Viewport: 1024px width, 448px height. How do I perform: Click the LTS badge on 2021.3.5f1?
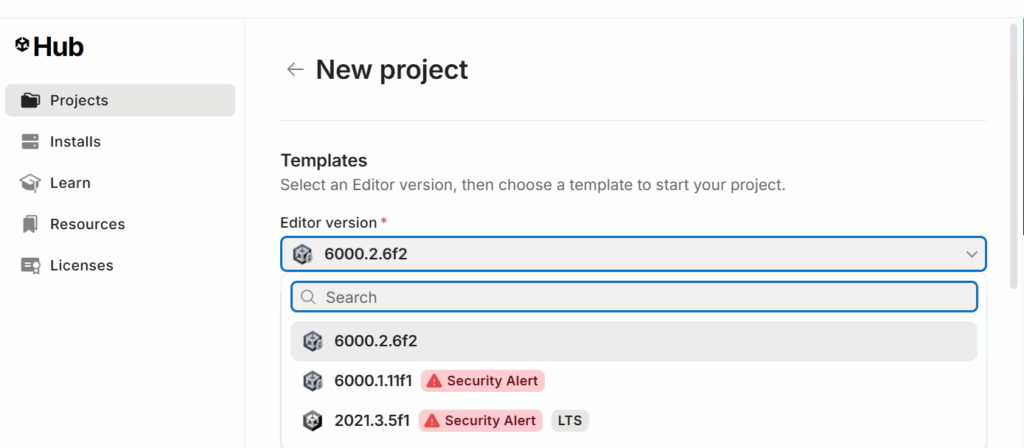click(570, 420)
